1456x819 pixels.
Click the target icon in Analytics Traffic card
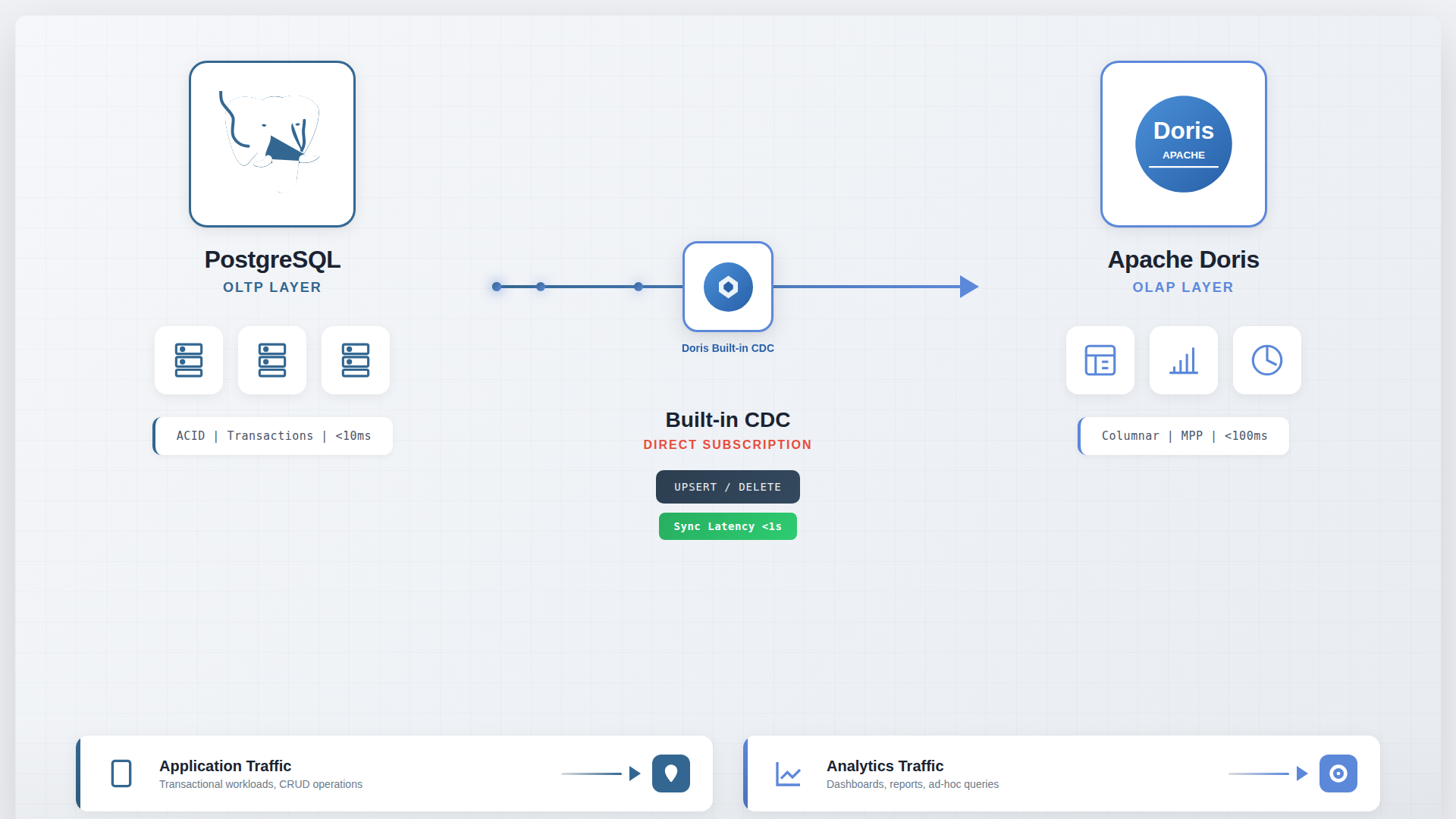click(1338, 773)
